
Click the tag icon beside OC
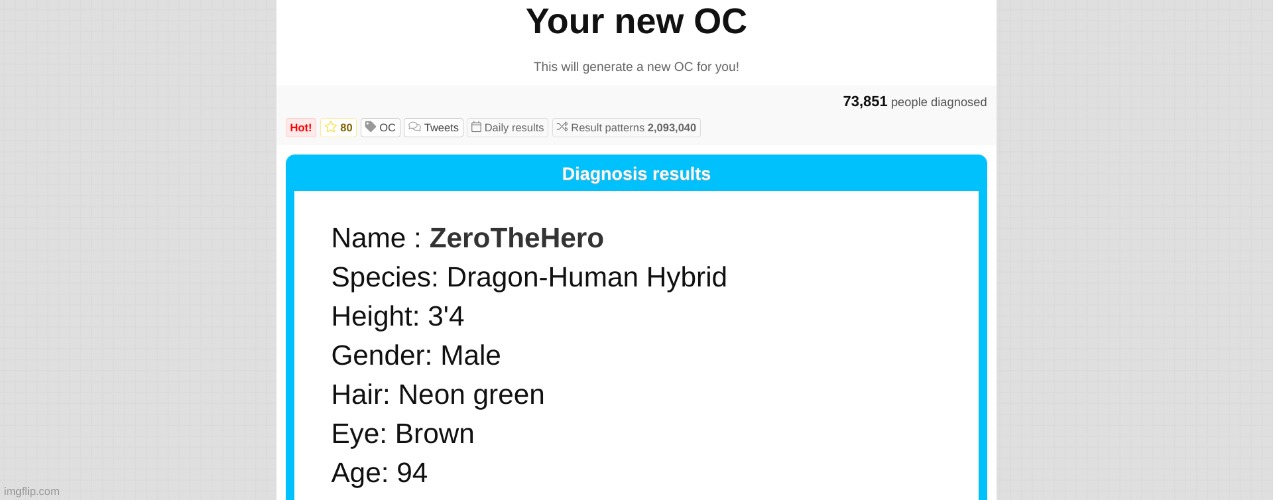[370, 127]
